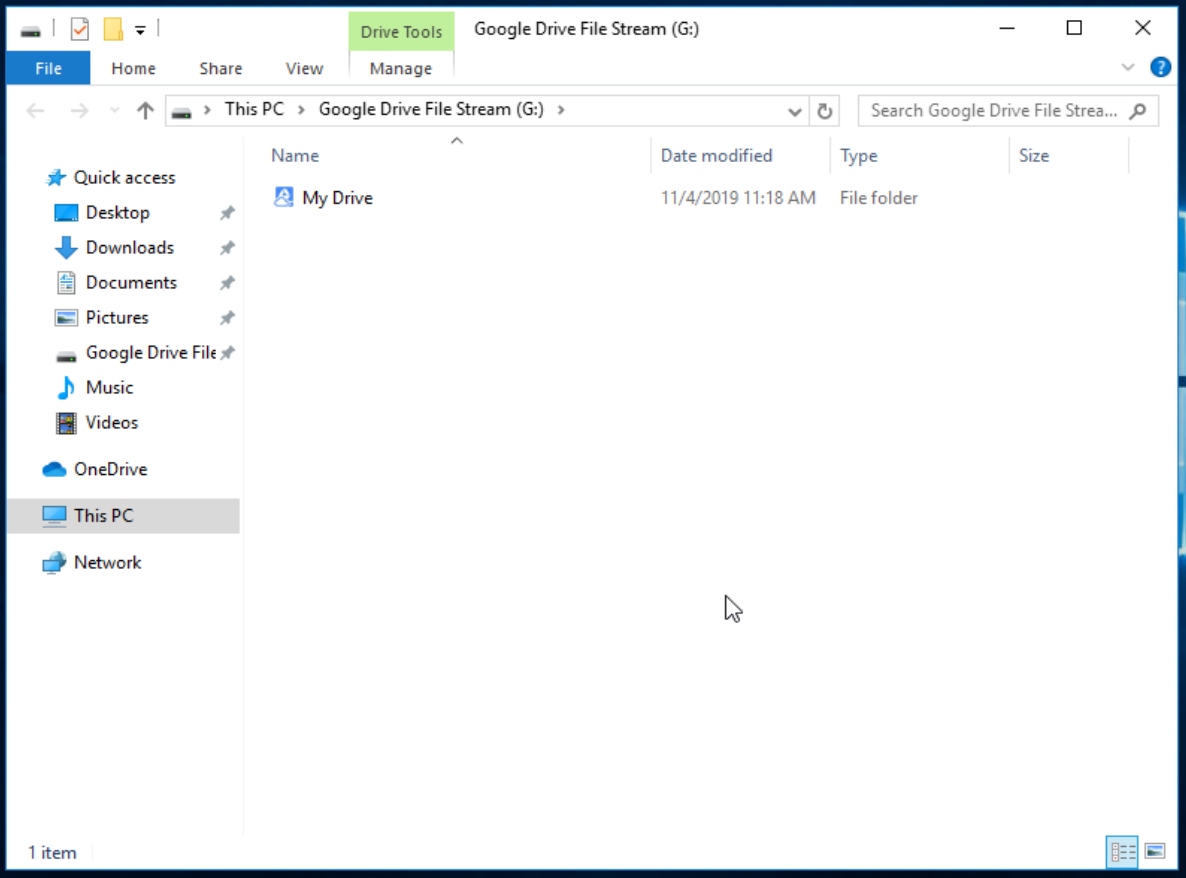Switch to the Share ribbon tab
Screen dimensions: 1186x878
tap(221, 68)
